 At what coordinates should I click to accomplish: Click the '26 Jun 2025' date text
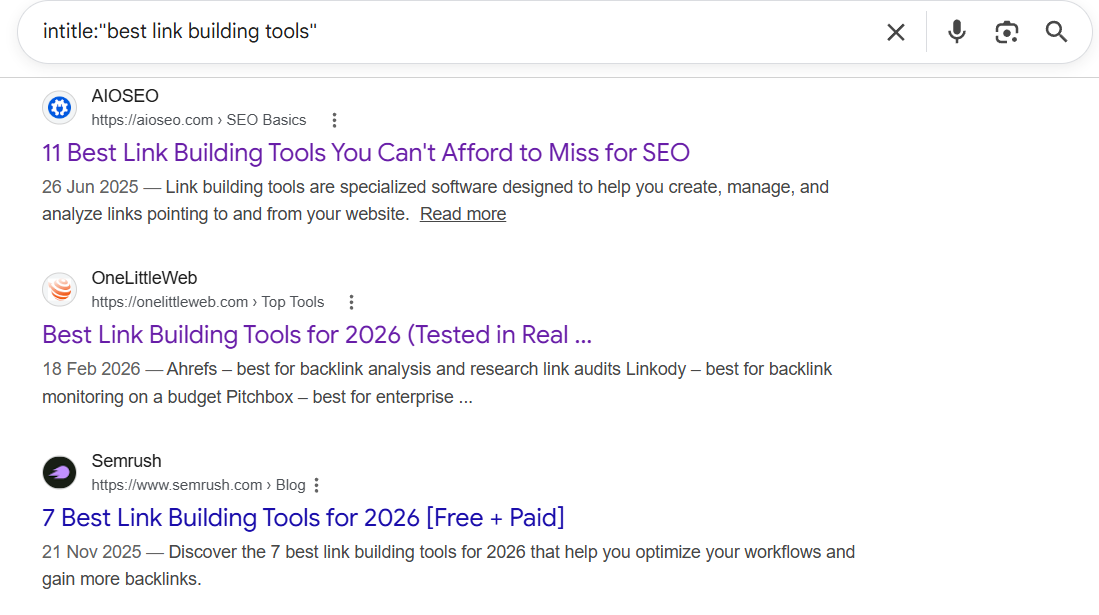(x=90, y=187)
